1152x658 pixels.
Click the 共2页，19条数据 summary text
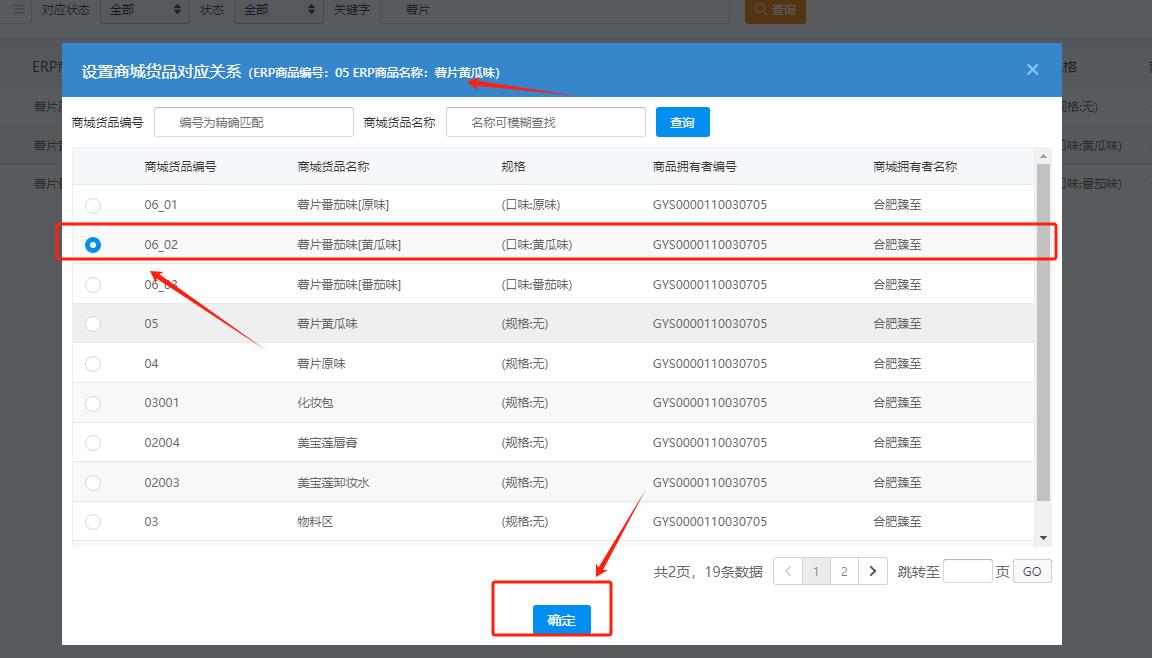point(708,571)
